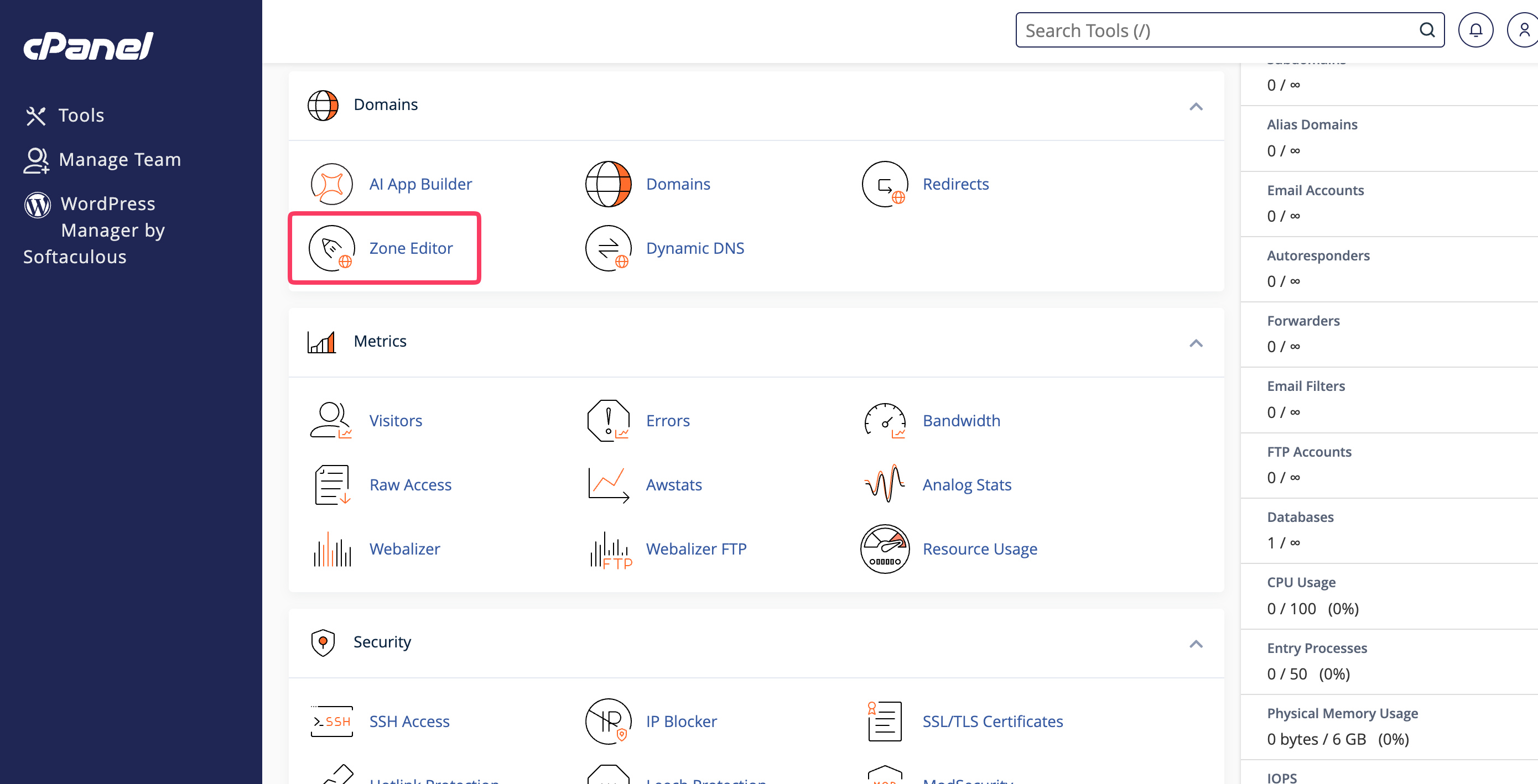Collapse the Domains section
The image size is (1538, 784).
(1196, 107)
